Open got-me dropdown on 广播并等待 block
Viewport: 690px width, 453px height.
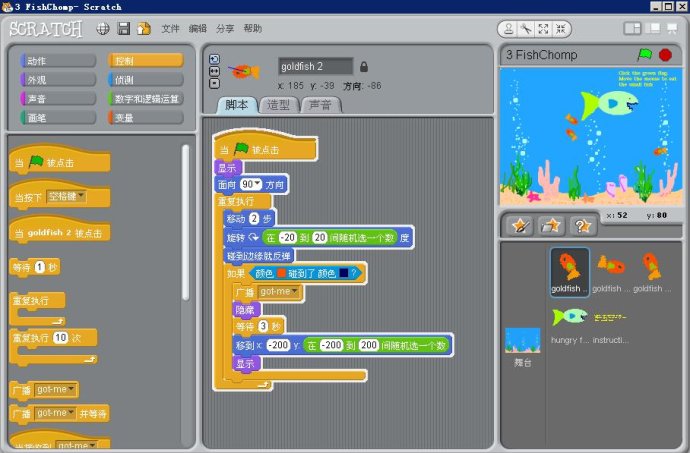[55, 413]
